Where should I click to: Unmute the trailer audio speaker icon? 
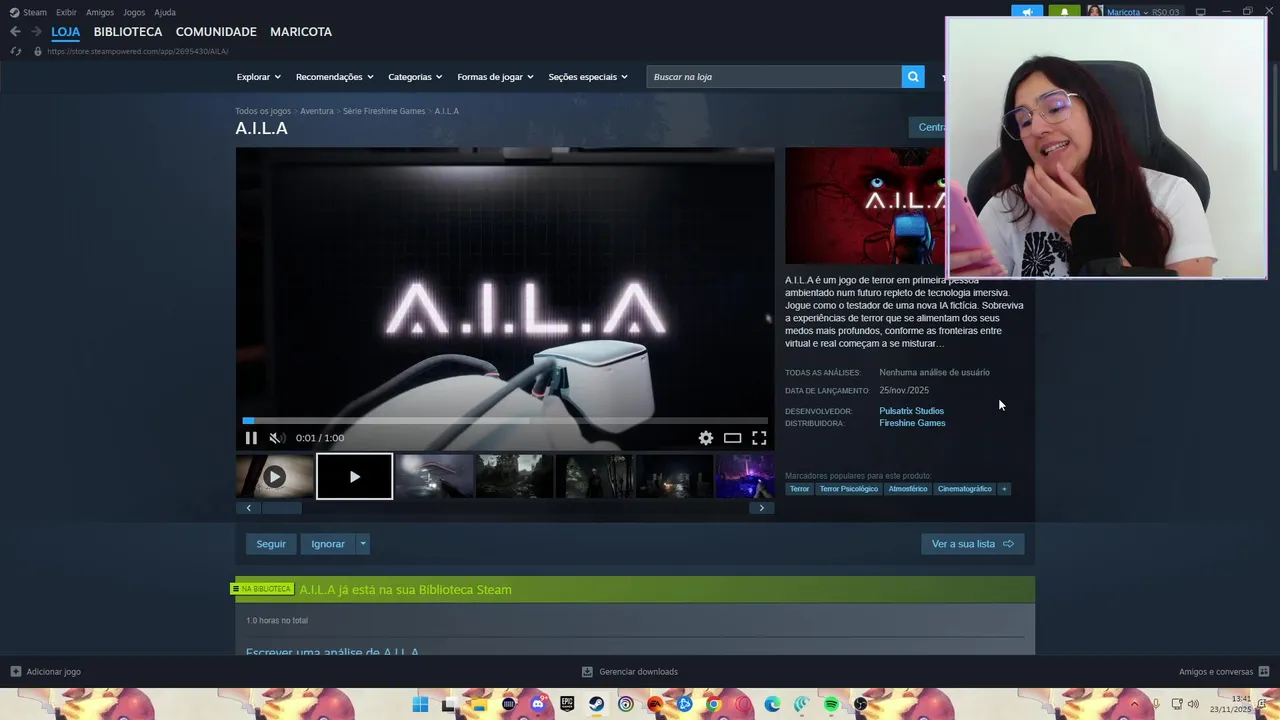277,438
